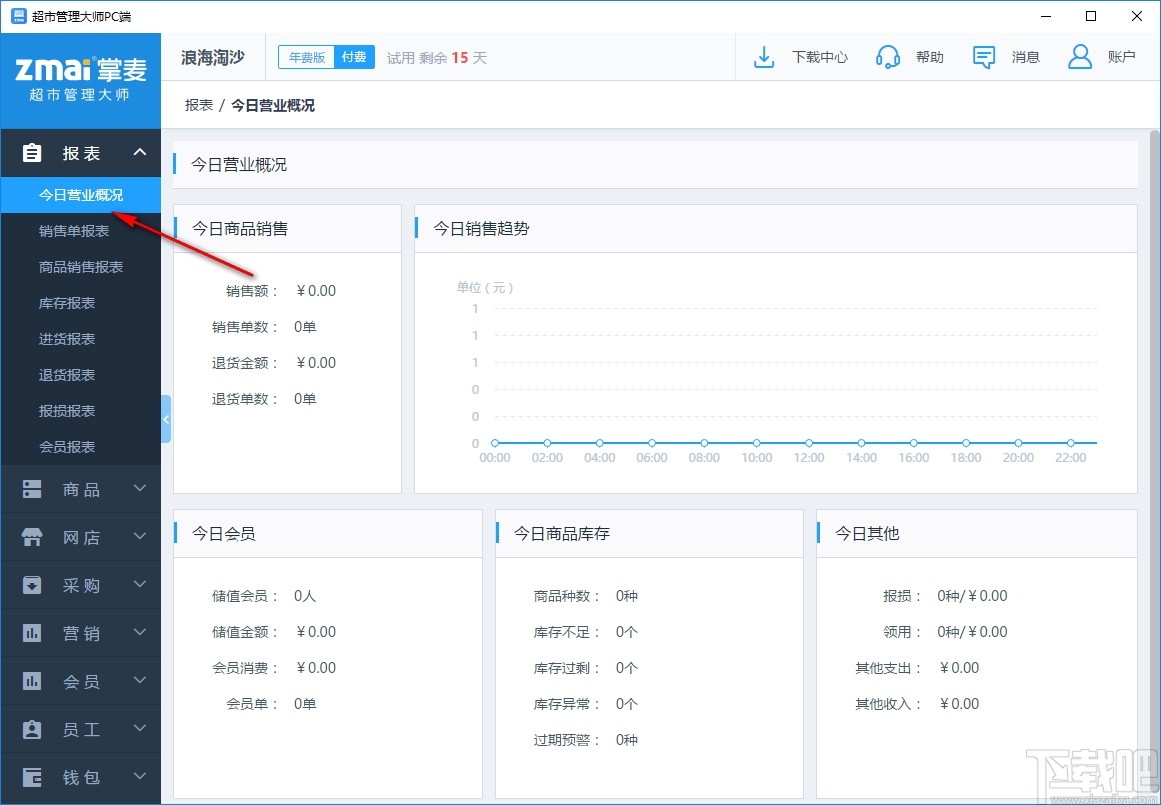Screen dimensions: 1161x805
Task: Click the 采购 sidebar icon
Action: (32, 585)
